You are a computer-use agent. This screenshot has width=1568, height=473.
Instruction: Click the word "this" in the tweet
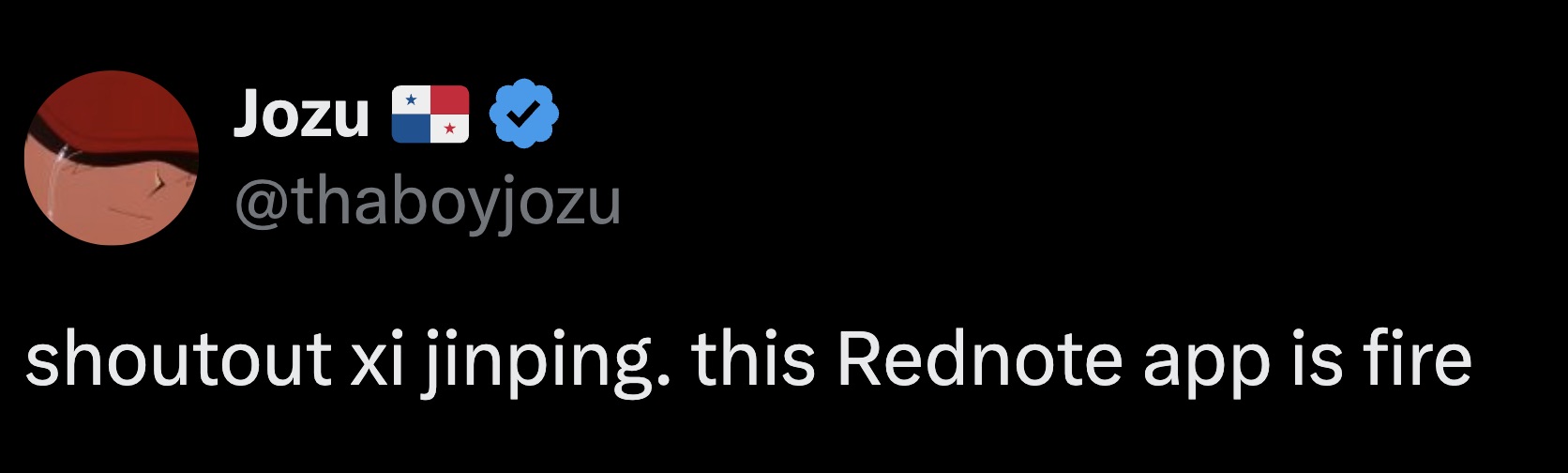[x=753, y=359]
